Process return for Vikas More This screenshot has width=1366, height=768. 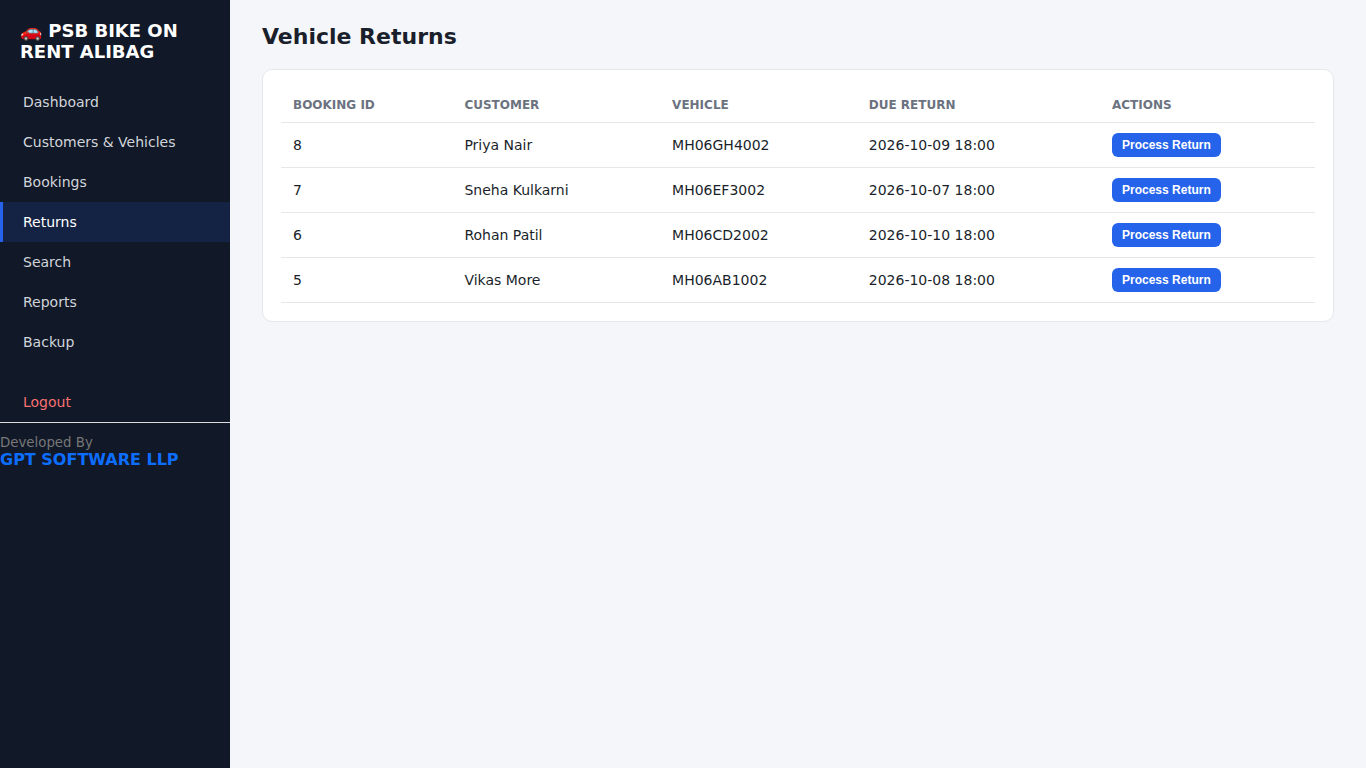[1166, 280]
